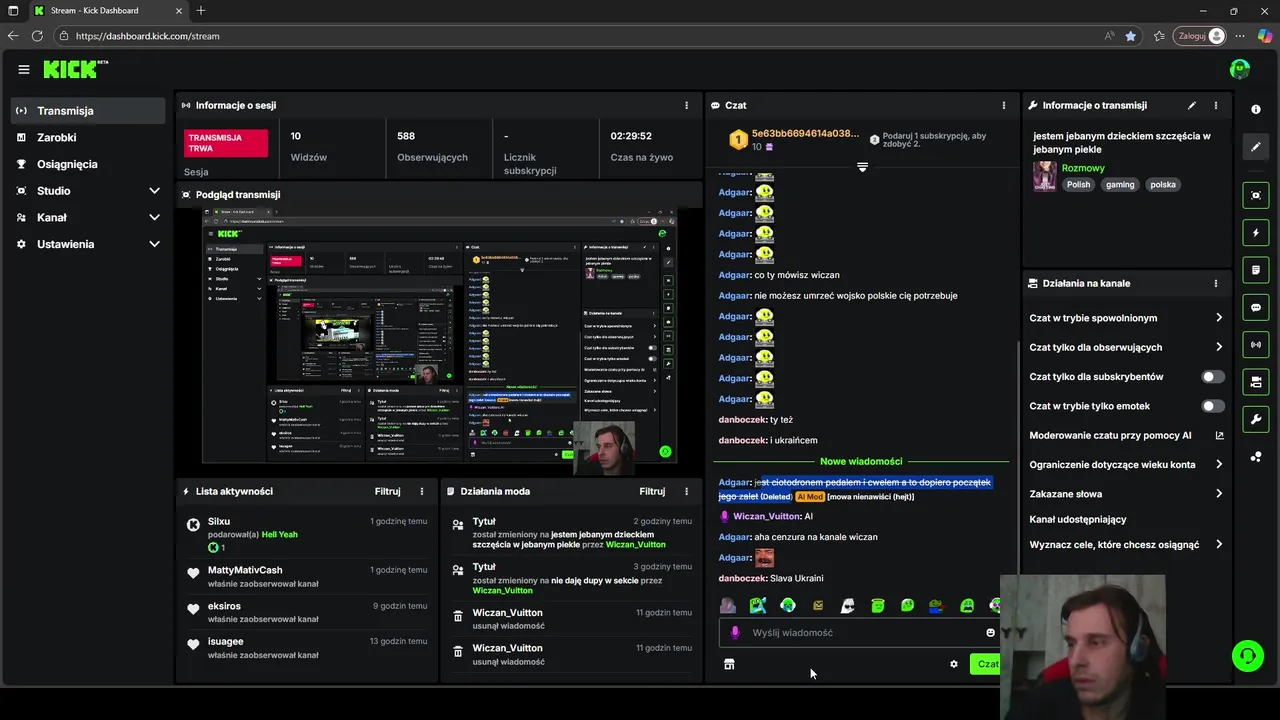Open the Zarobki page in sidebar
The height and width of the screenshot is (720, 1280).
click(x=88, y=137)
